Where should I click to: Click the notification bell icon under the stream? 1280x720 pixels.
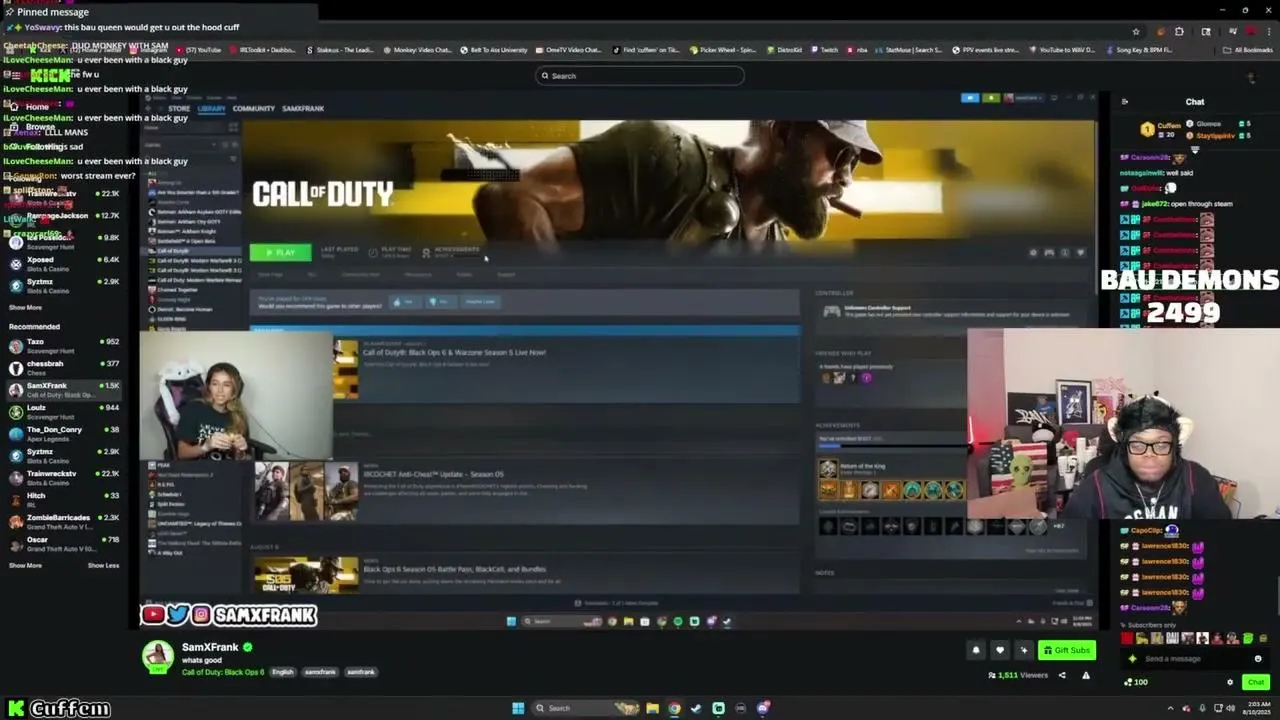[x=976, y=650]
